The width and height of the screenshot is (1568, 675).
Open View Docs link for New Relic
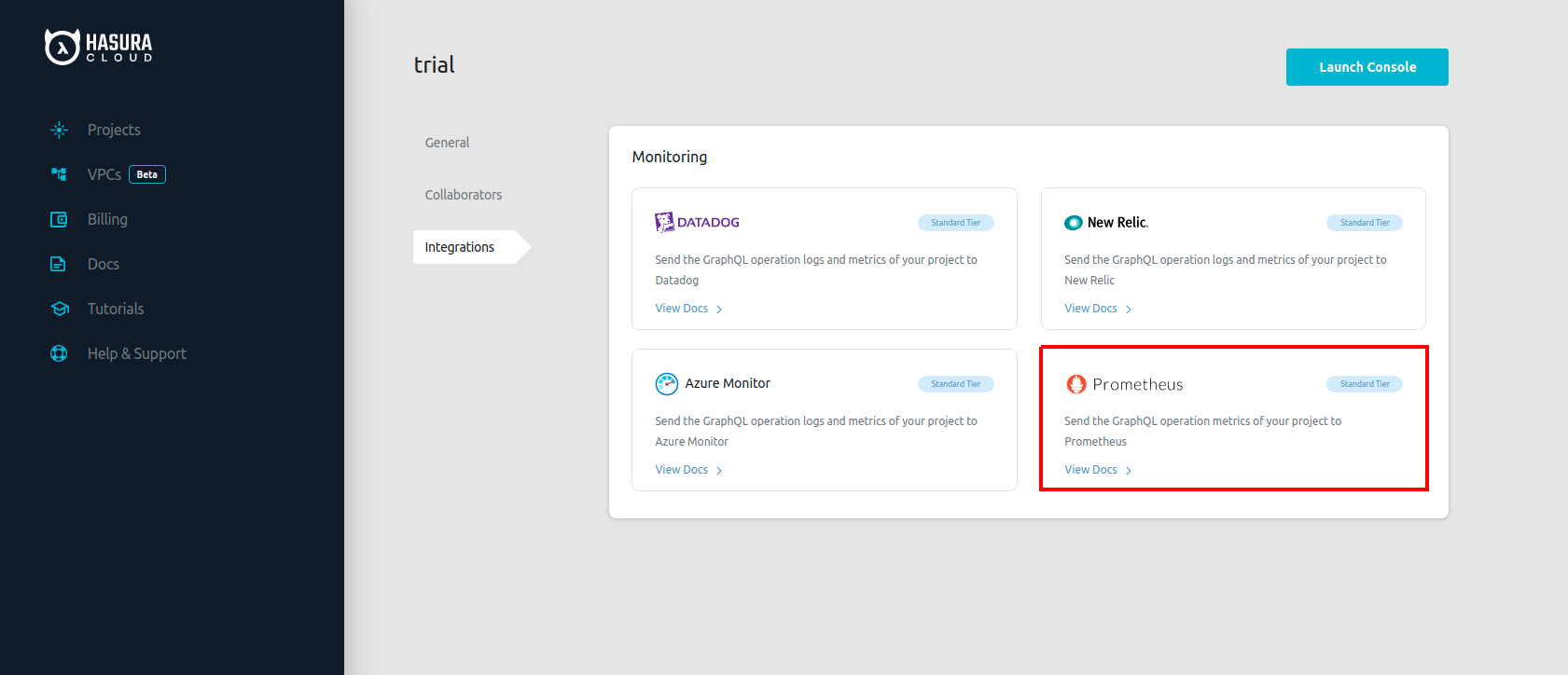1090,309
